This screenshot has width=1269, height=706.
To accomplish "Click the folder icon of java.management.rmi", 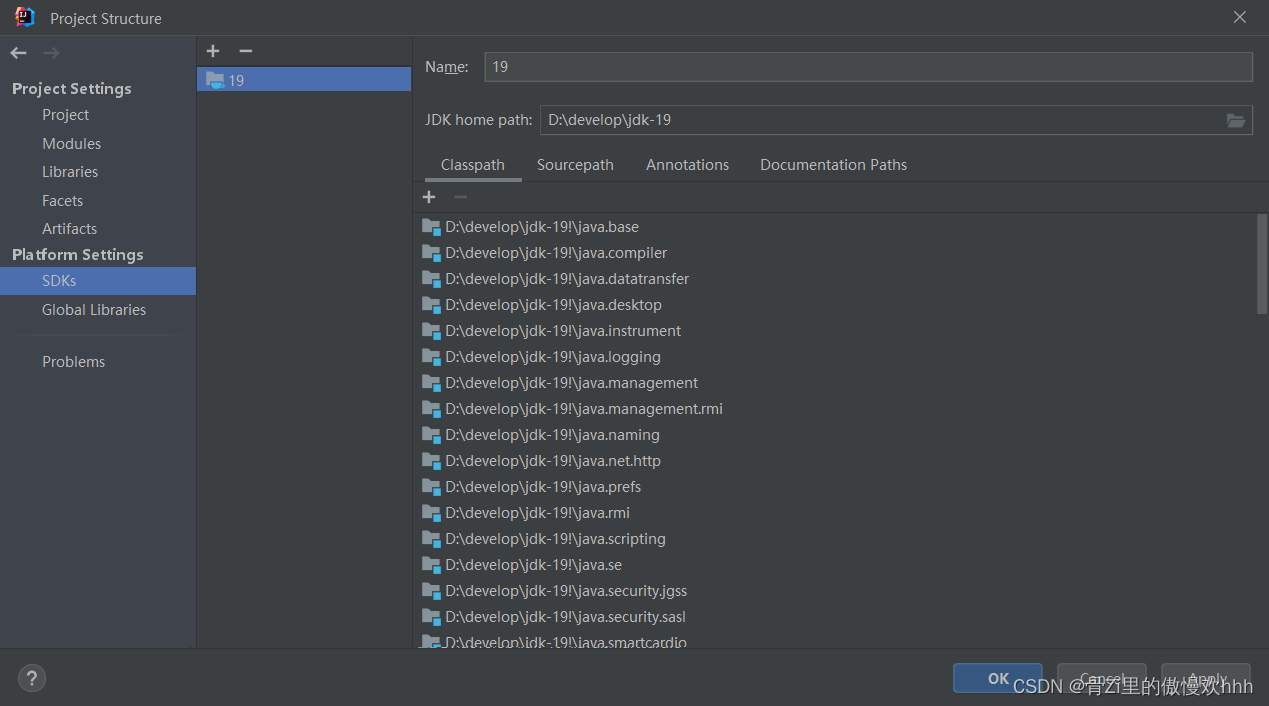I will coord(431,409).
